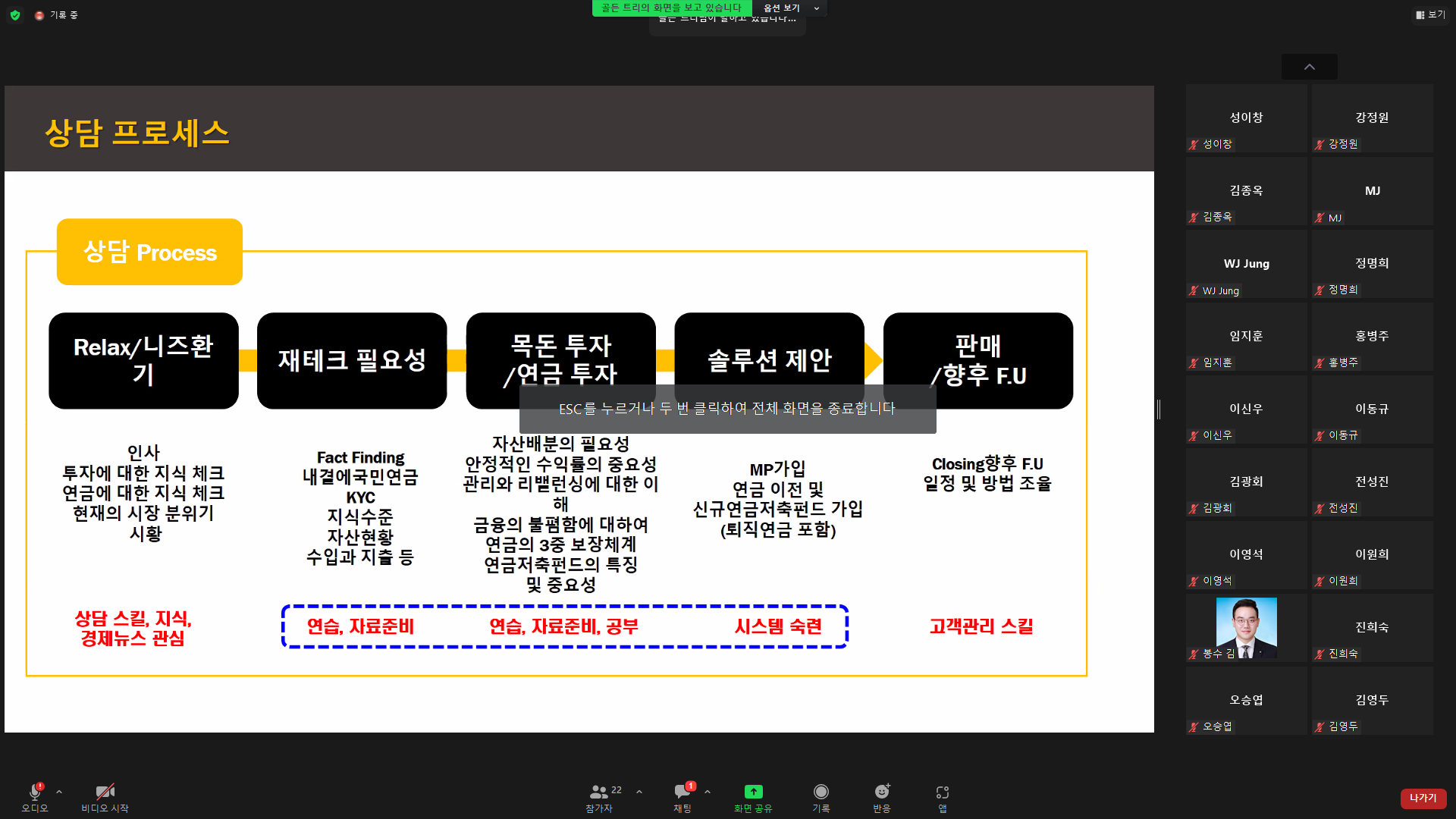Select 김영두 participant tile
This screenshot has height=819, width=1456.
click(x=1373, y=701)
